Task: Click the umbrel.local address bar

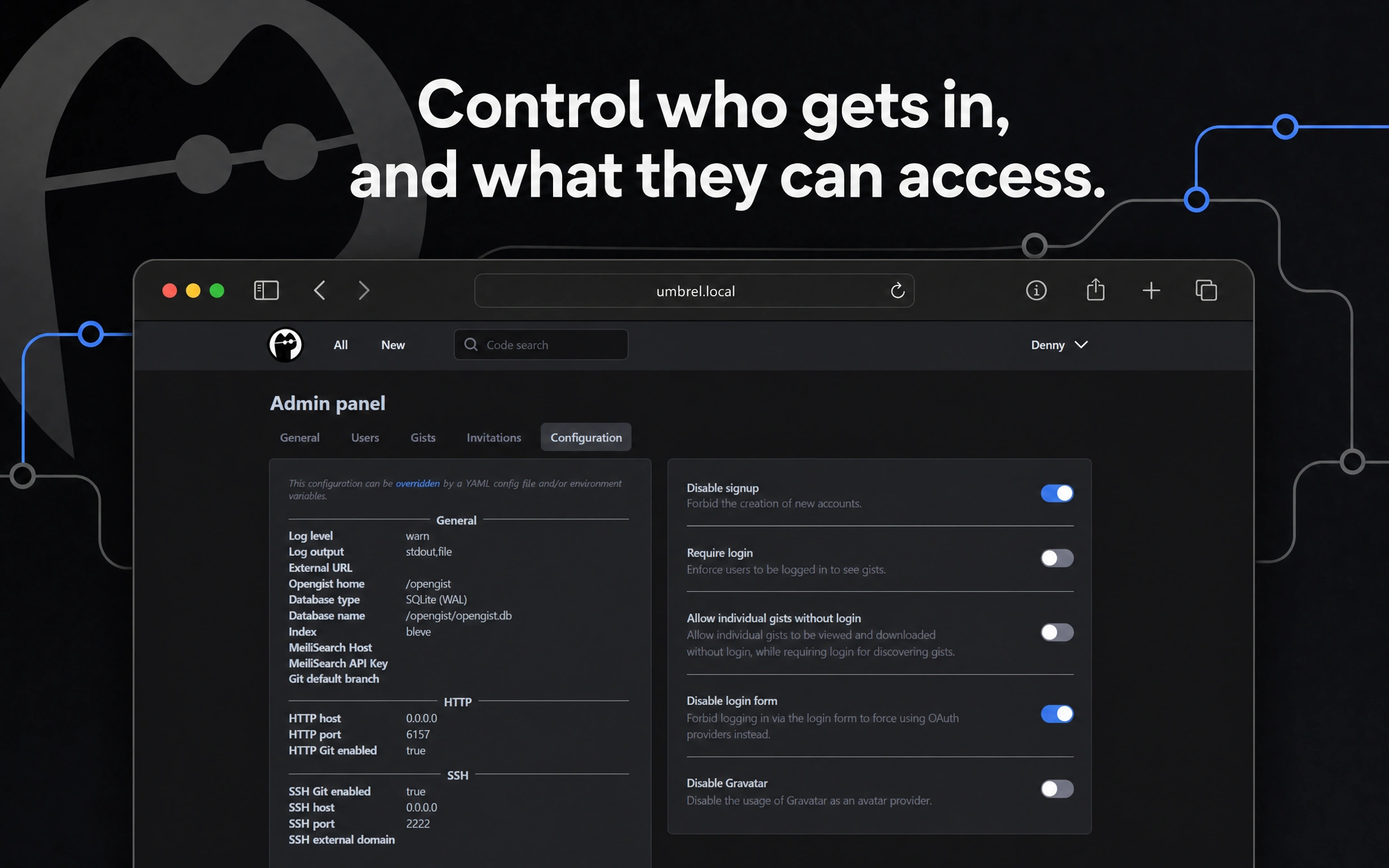Action: (x=694, y=291)
